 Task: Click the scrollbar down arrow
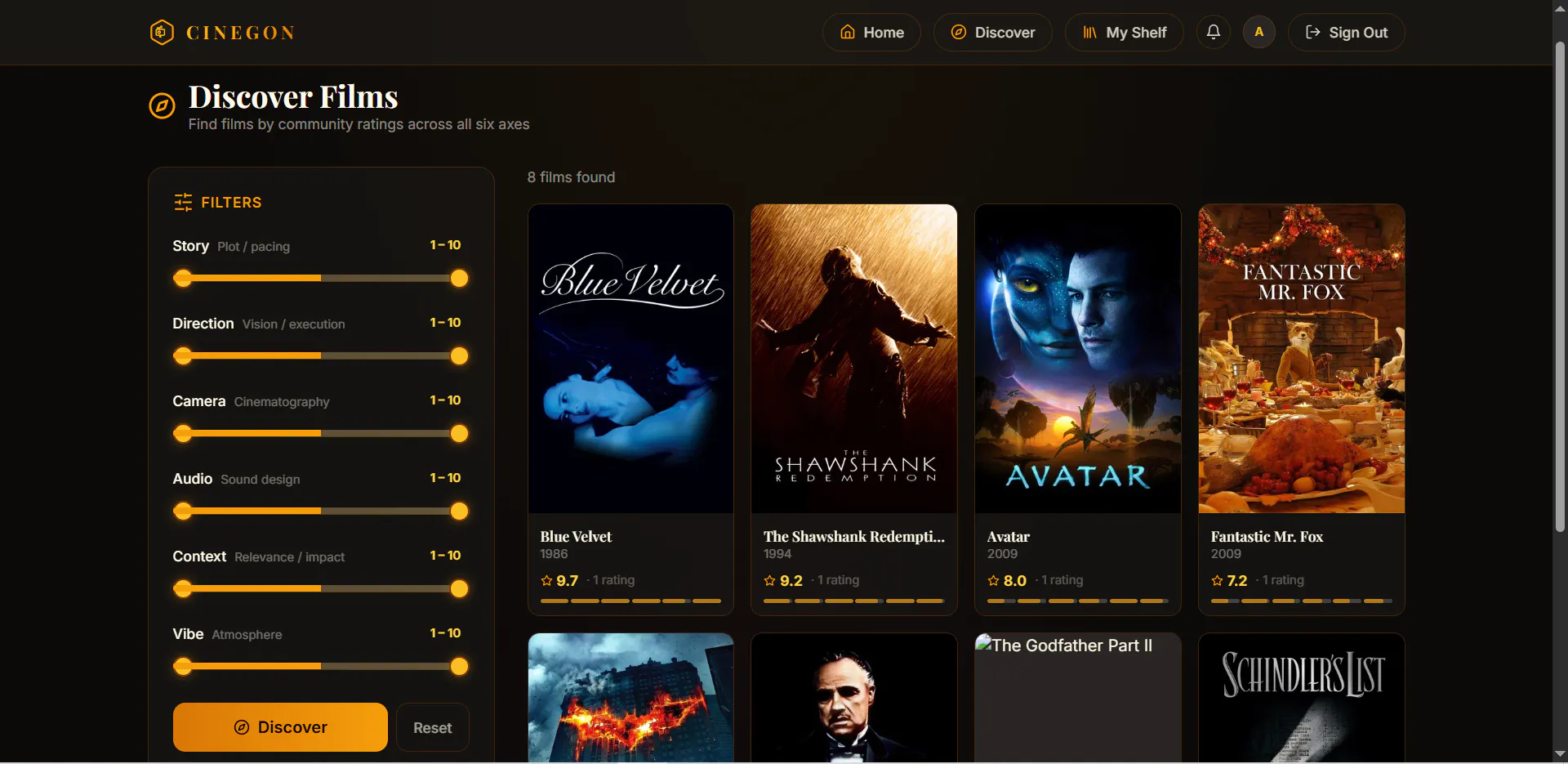1560,755
